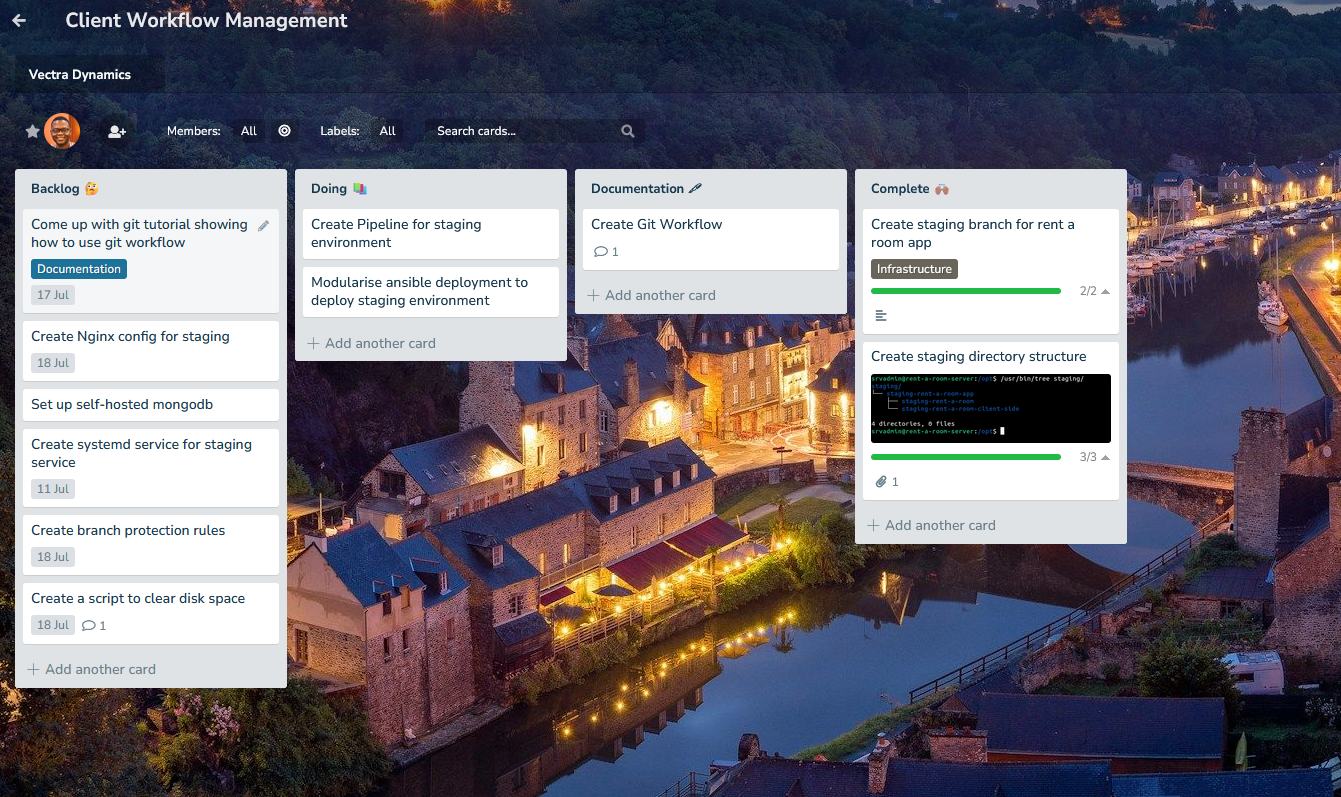Screen dimensions: 1341x797
Task: Open the Members All filter
Action: 249,131
